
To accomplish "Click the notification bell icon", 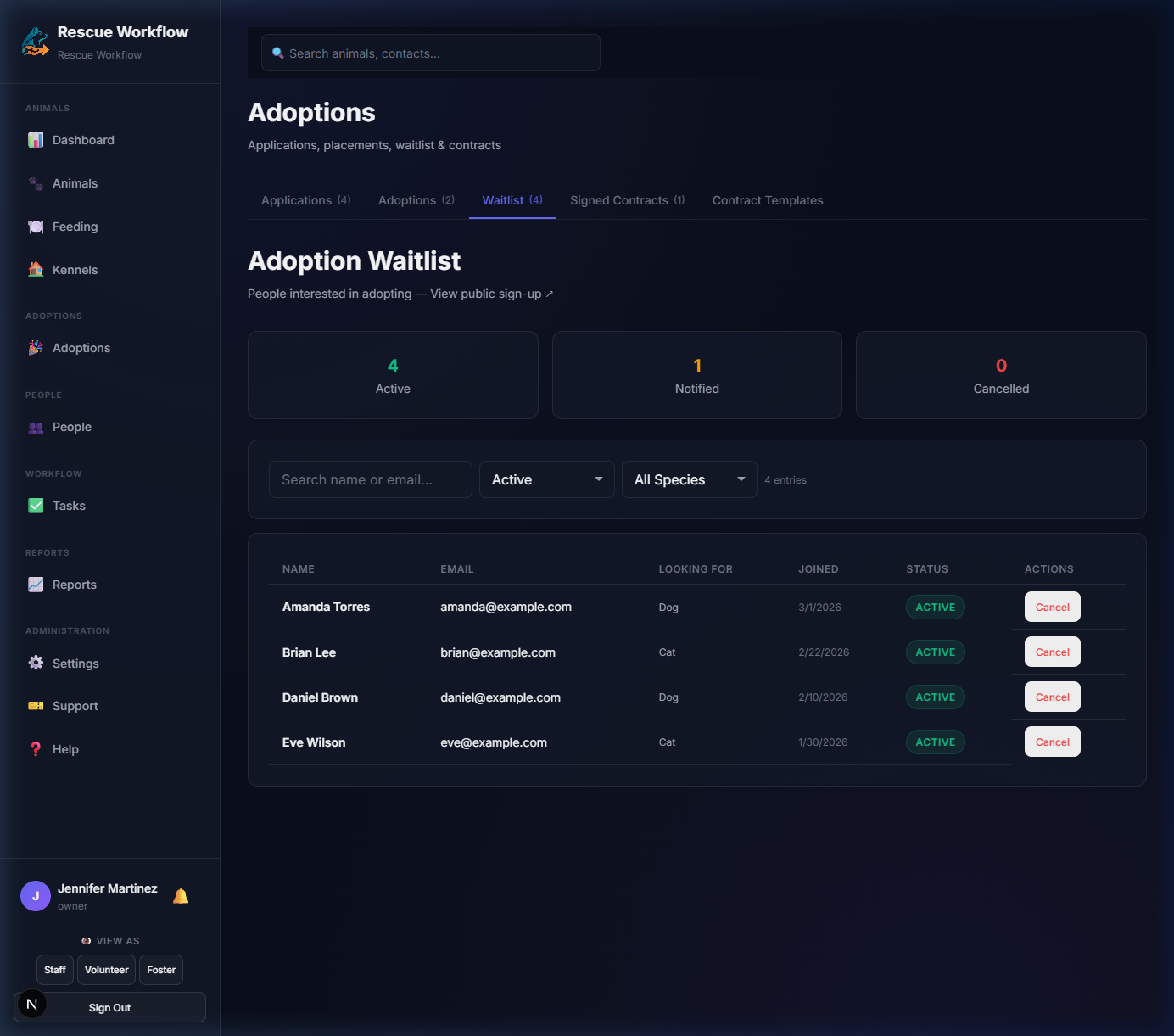I will (181, 896).
